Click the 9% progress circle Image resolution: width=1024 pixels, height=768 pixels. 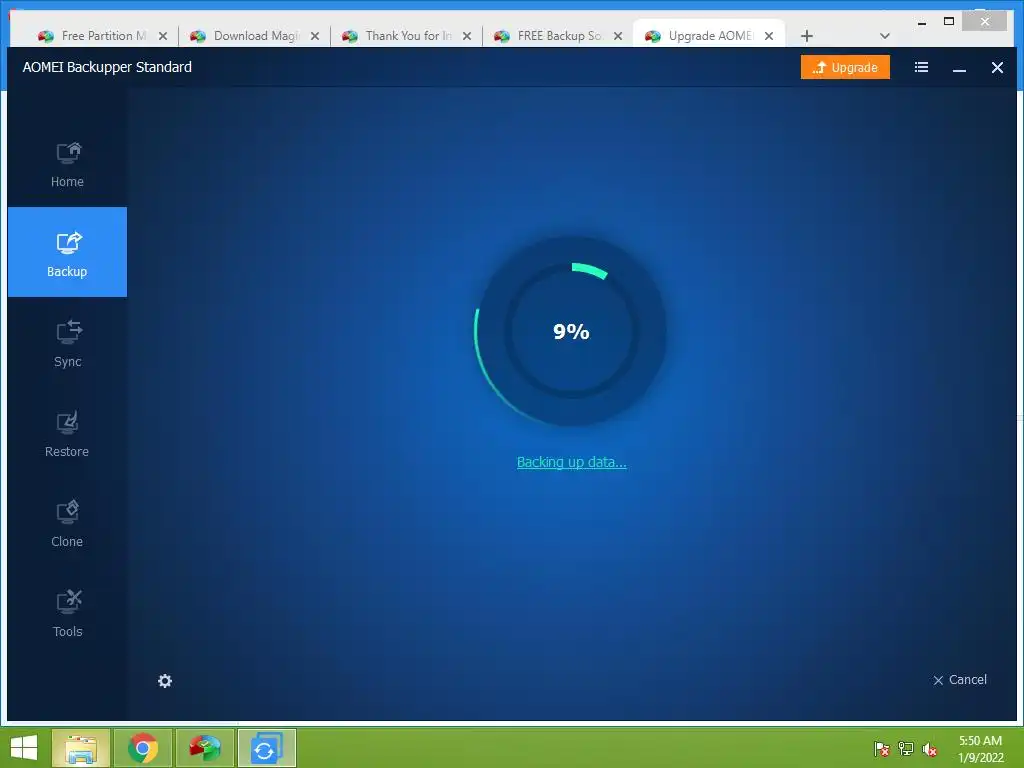(571, 331)
